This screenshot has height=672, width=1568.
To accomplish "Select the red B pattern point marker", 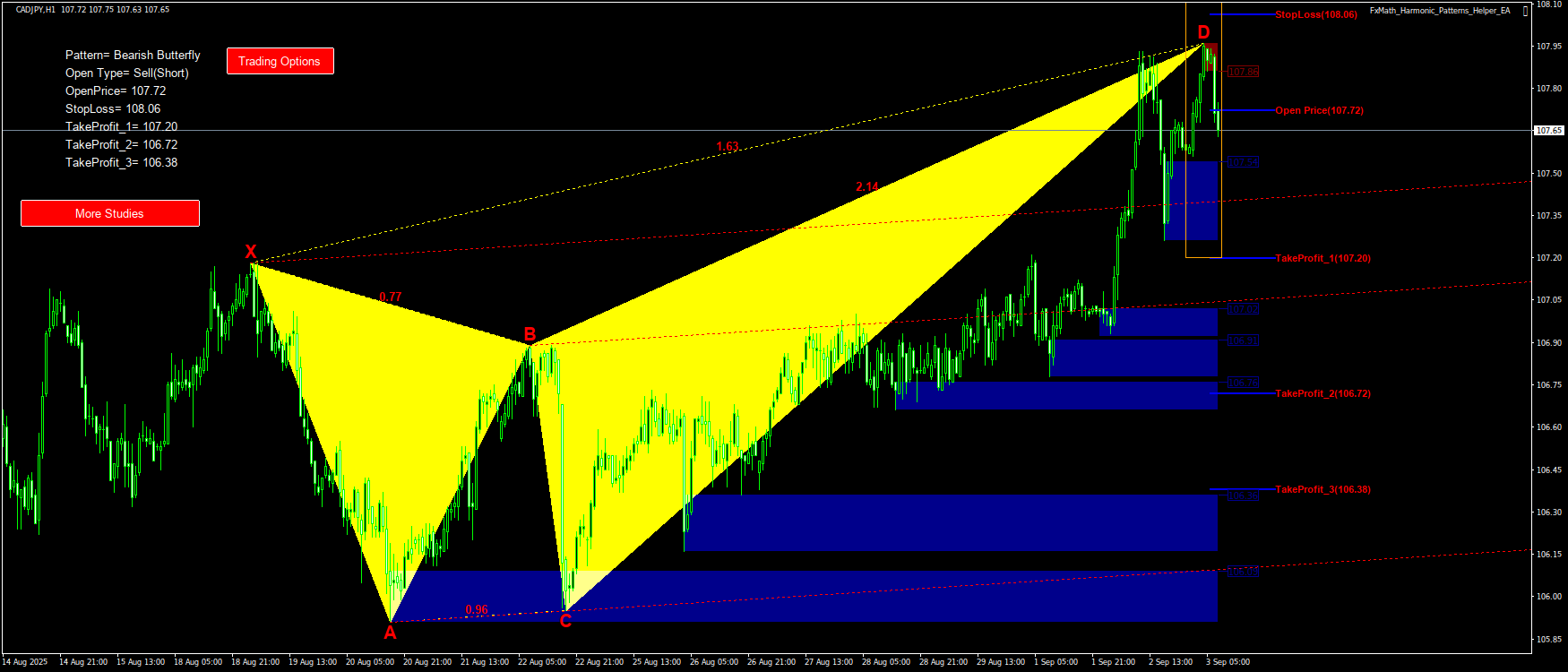I will (530, 335).
